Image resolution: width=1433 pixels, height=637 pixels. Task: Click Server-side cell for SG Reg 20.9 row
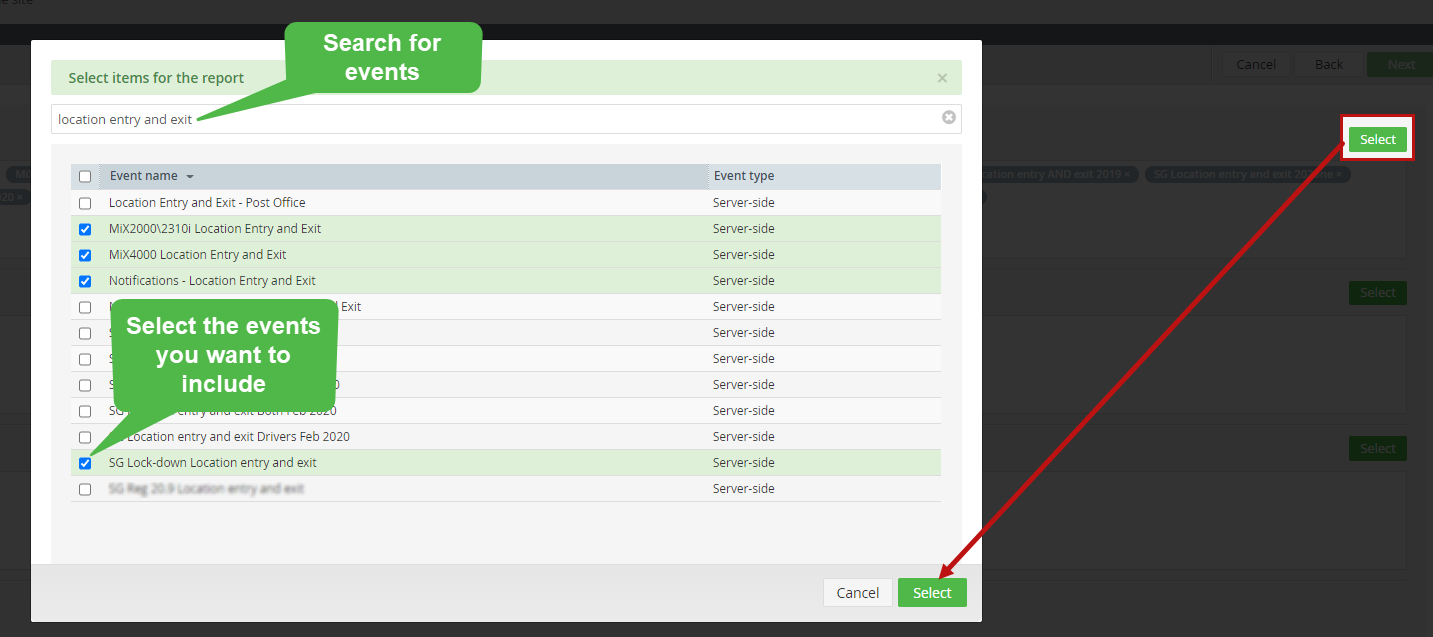click(x=743, y=489)
